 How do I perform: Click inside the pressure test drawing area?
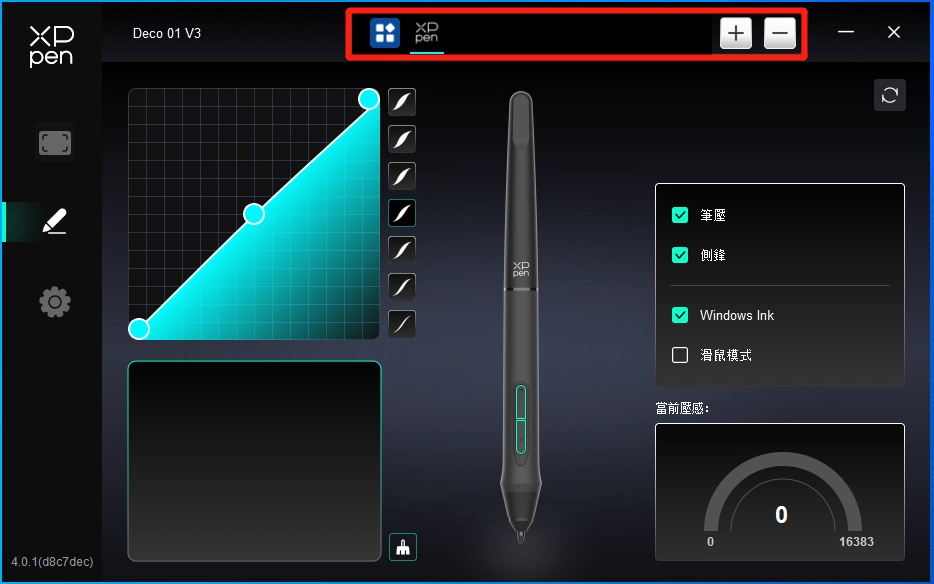tap(254, 461)
